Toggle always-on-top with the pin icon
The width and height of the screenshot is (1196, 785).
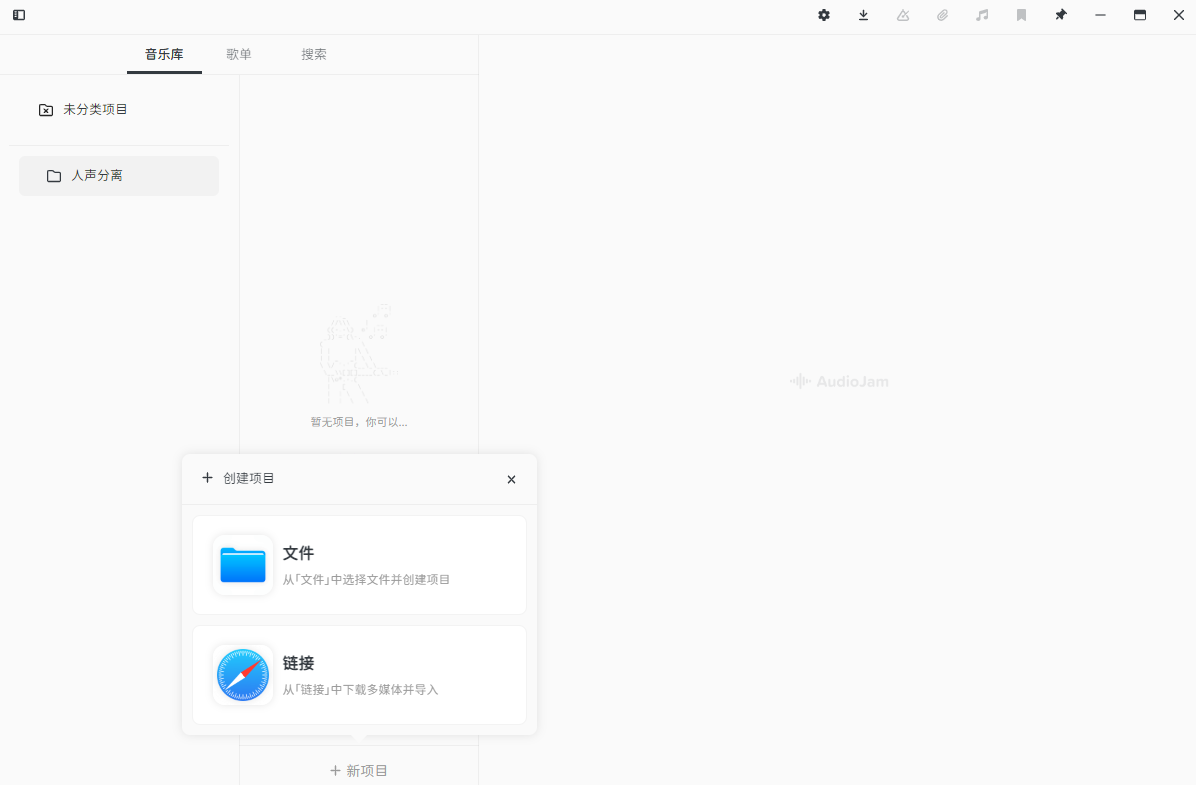click(x=1060, y=15)
